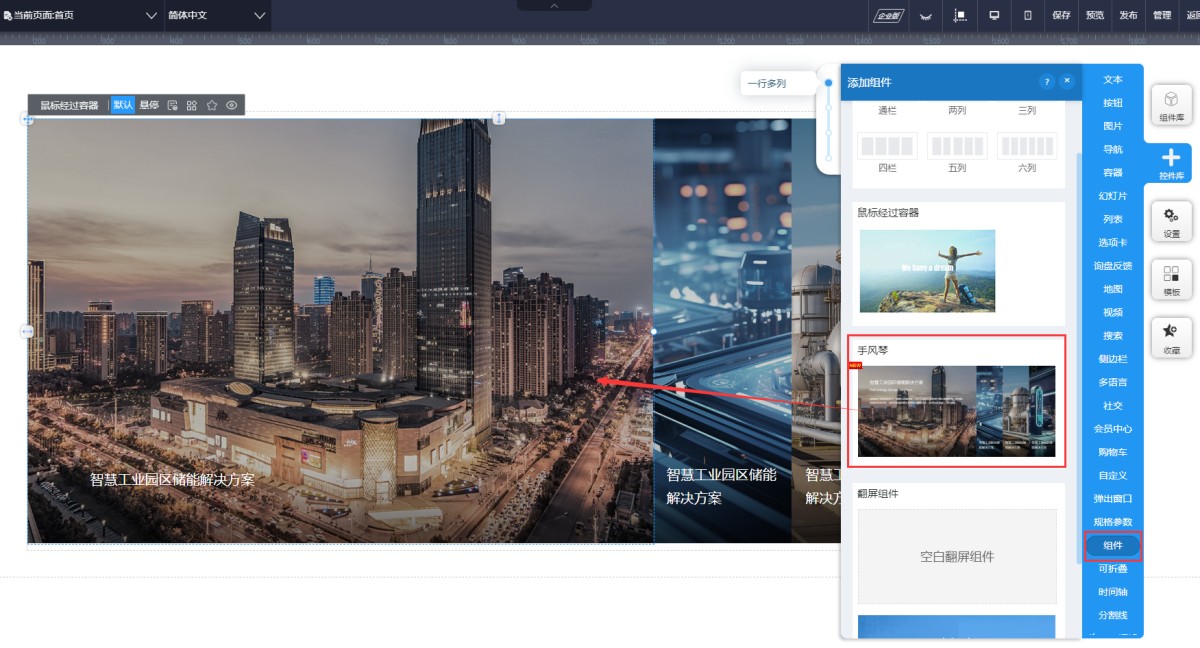Choose the 五列 five-column layout thumbnail

pos(957,146)
